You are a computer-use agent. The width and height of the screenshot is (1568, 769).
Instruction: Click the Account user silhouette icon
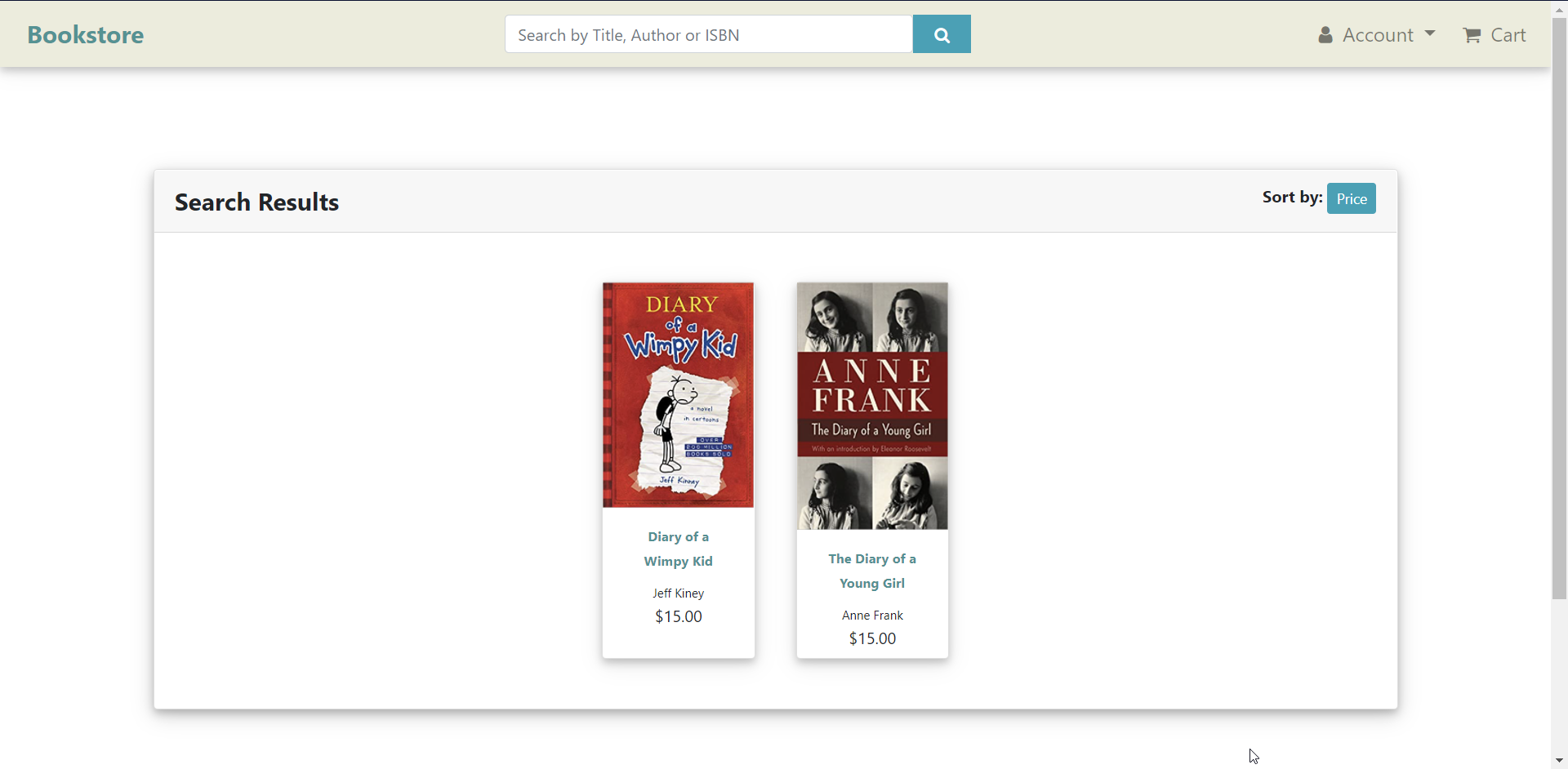[x=1325, y=35]
